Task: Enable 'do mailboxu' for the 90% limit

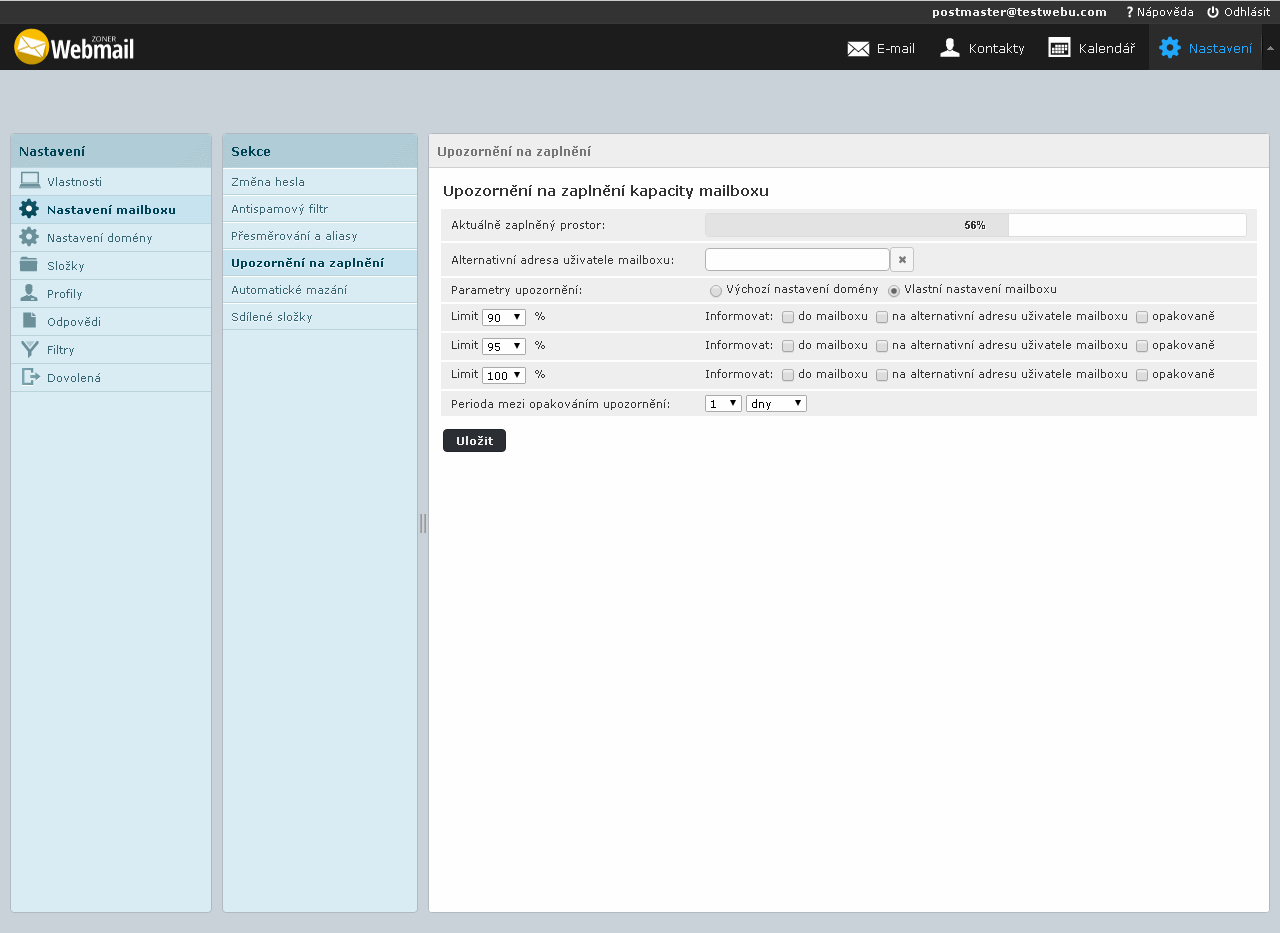Action: [x=788, y=317]
